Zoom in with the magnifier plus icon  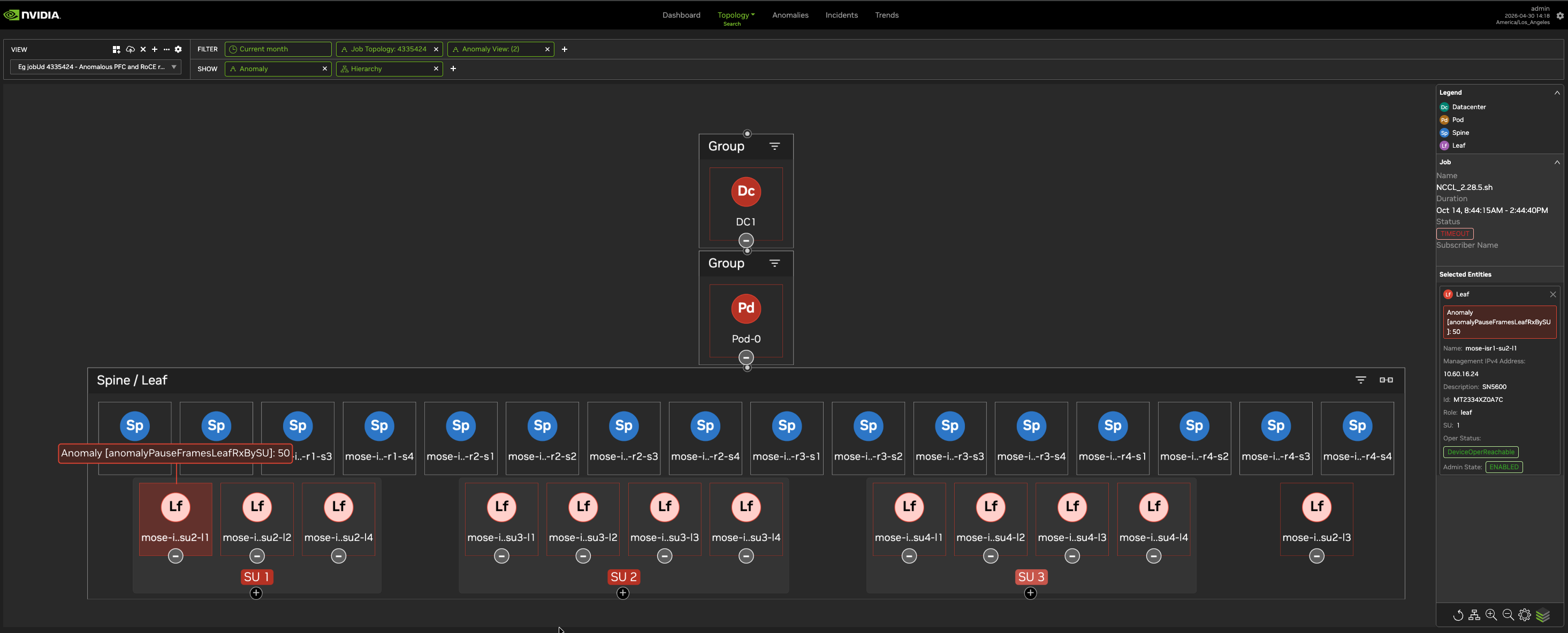1491,615
